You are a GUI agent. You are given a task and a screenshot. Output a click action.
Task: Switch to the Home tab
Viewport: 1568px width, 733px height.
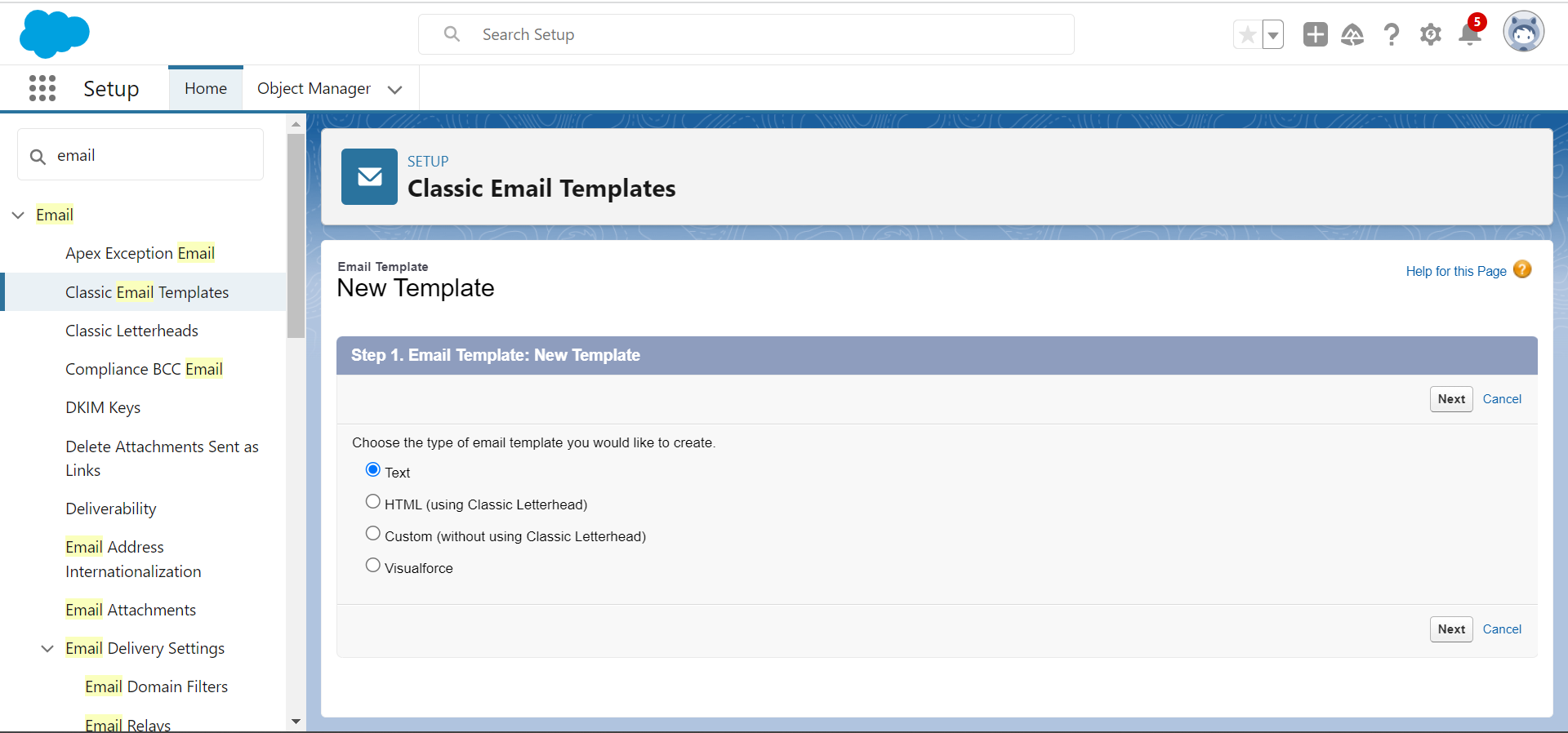tap(206, 88)
